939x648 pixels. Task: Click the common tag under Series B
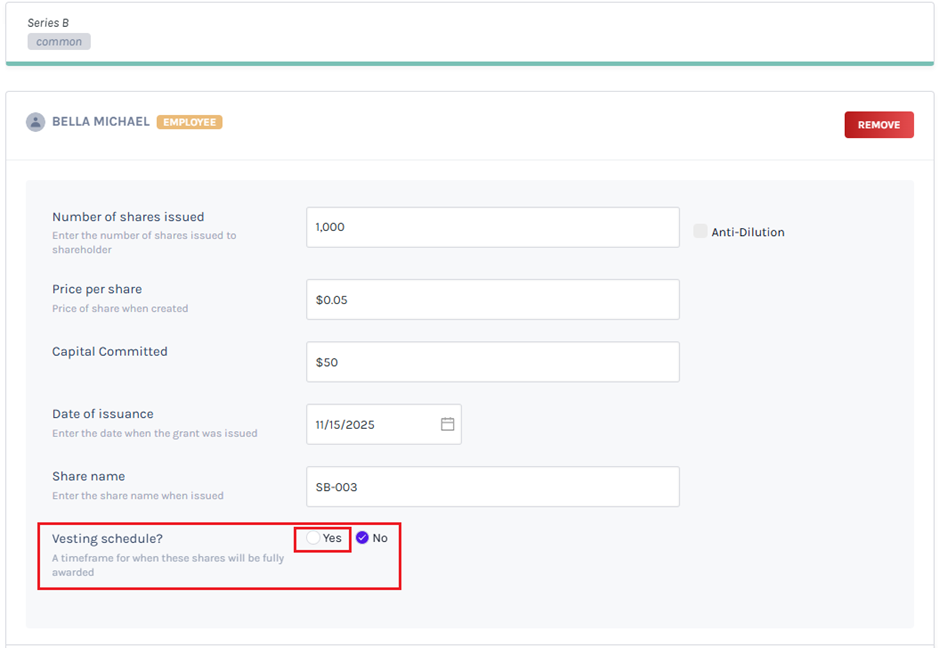click(59, 42)
